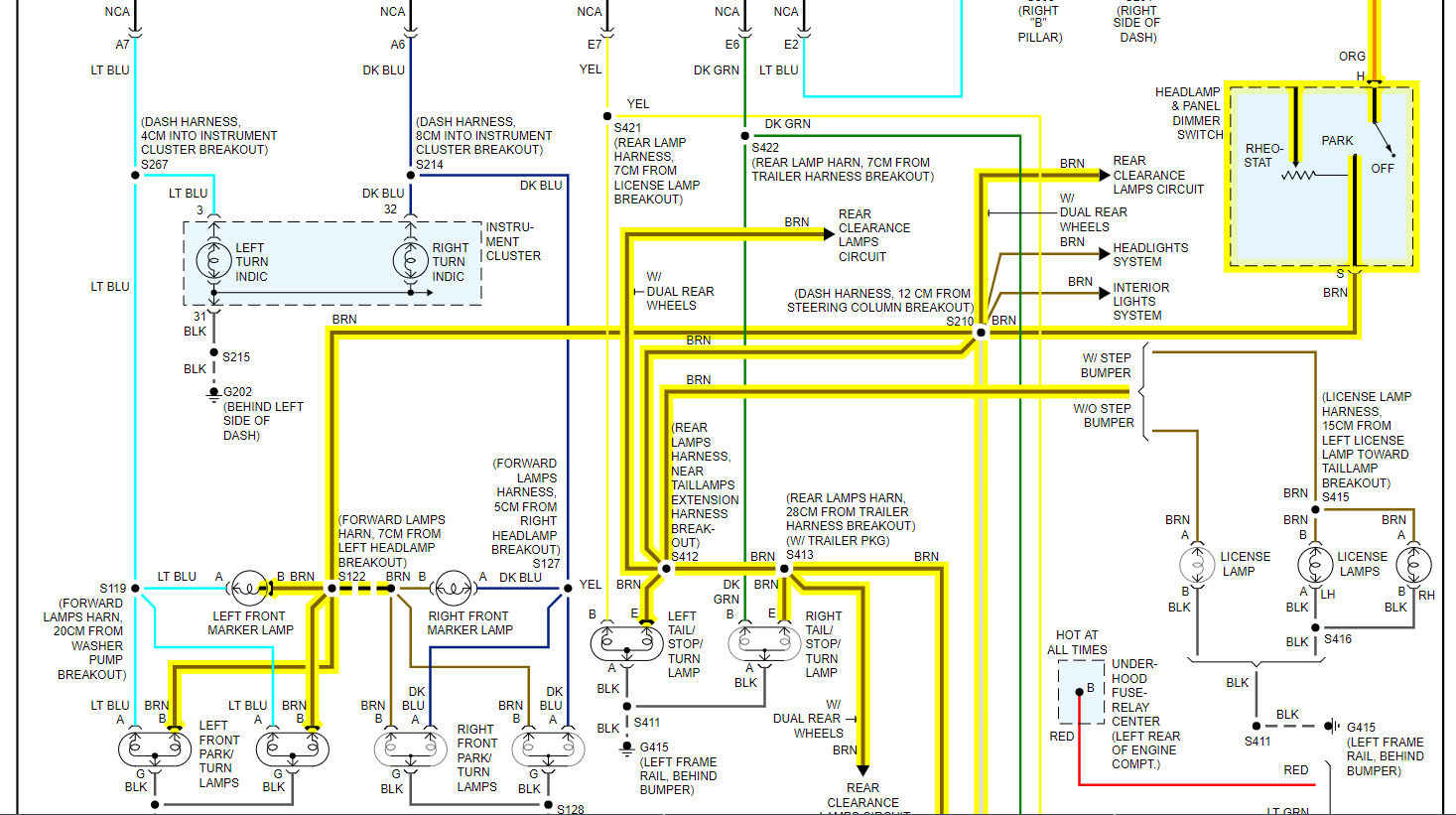
Task: Select the LEFT TURN INDIC bulb symbol
Action: pos(213,261)
